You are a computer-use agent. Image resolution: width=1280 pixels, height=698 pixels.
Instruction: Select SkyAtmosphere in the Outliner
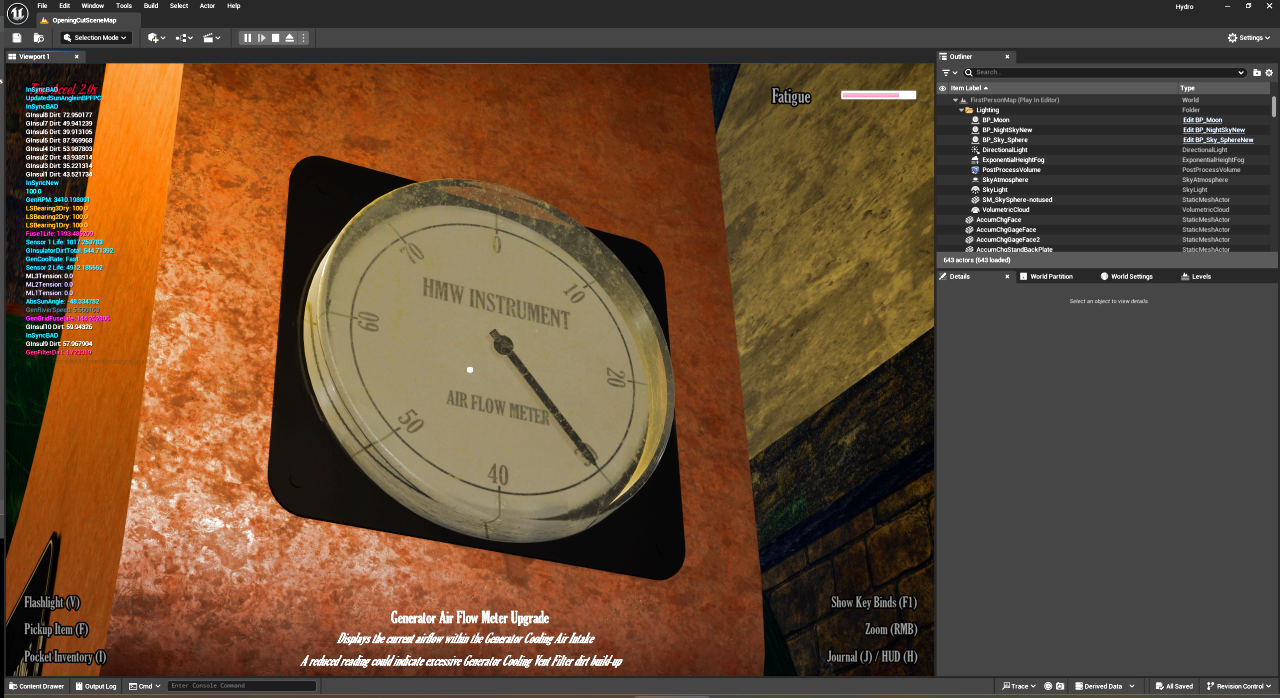[1005, 180]
